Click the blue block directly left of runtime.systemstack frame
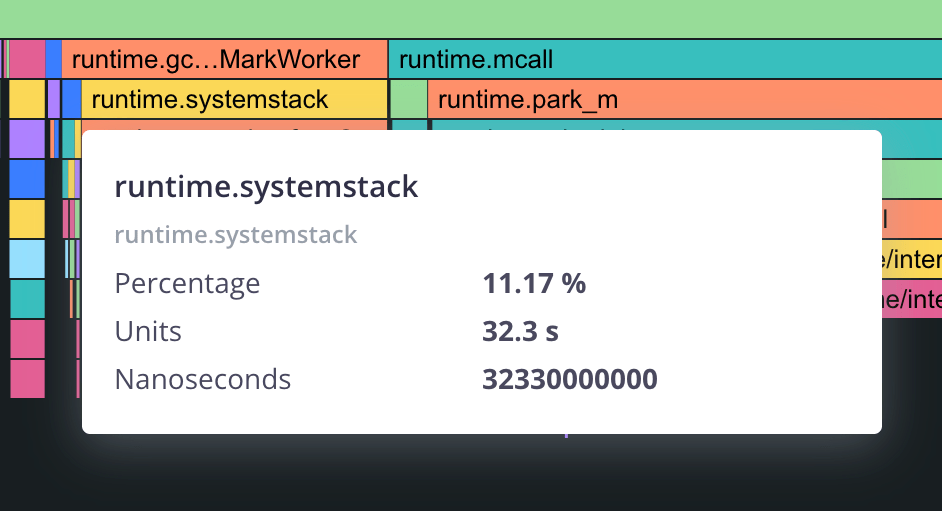 tap(71, 99)
